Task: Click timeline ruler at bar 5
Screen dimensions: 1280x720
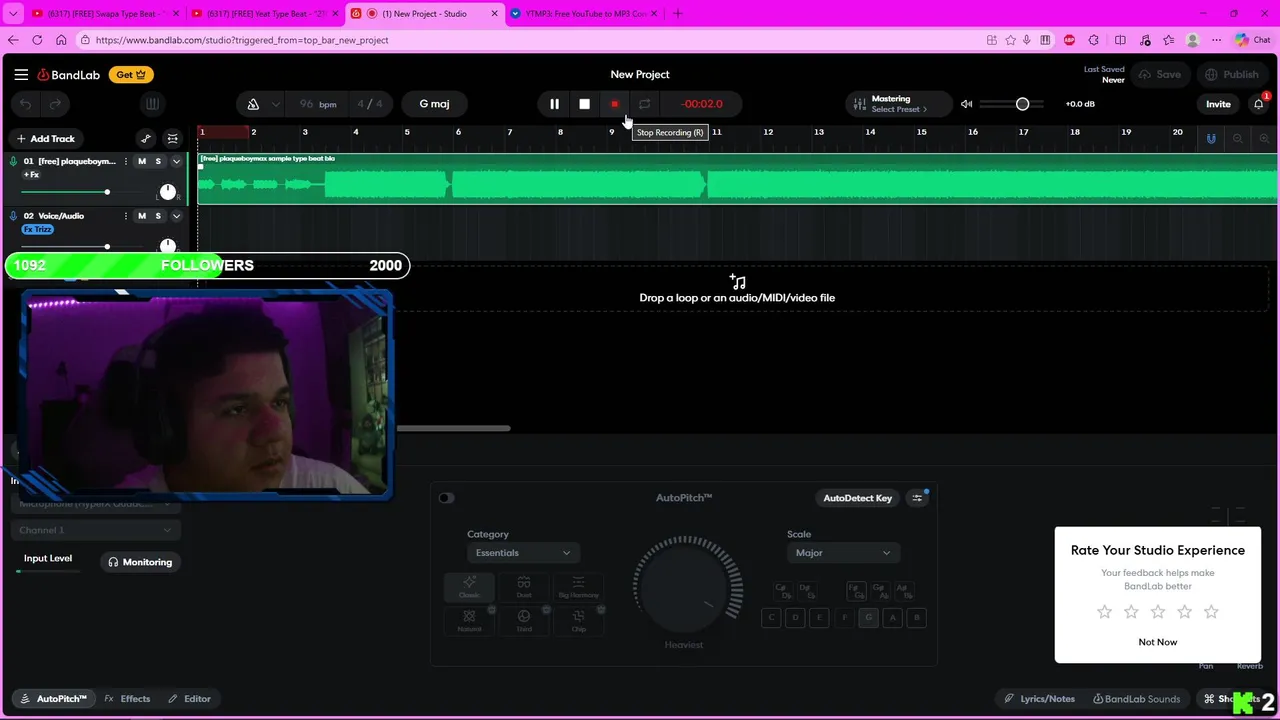Action: 407,132
